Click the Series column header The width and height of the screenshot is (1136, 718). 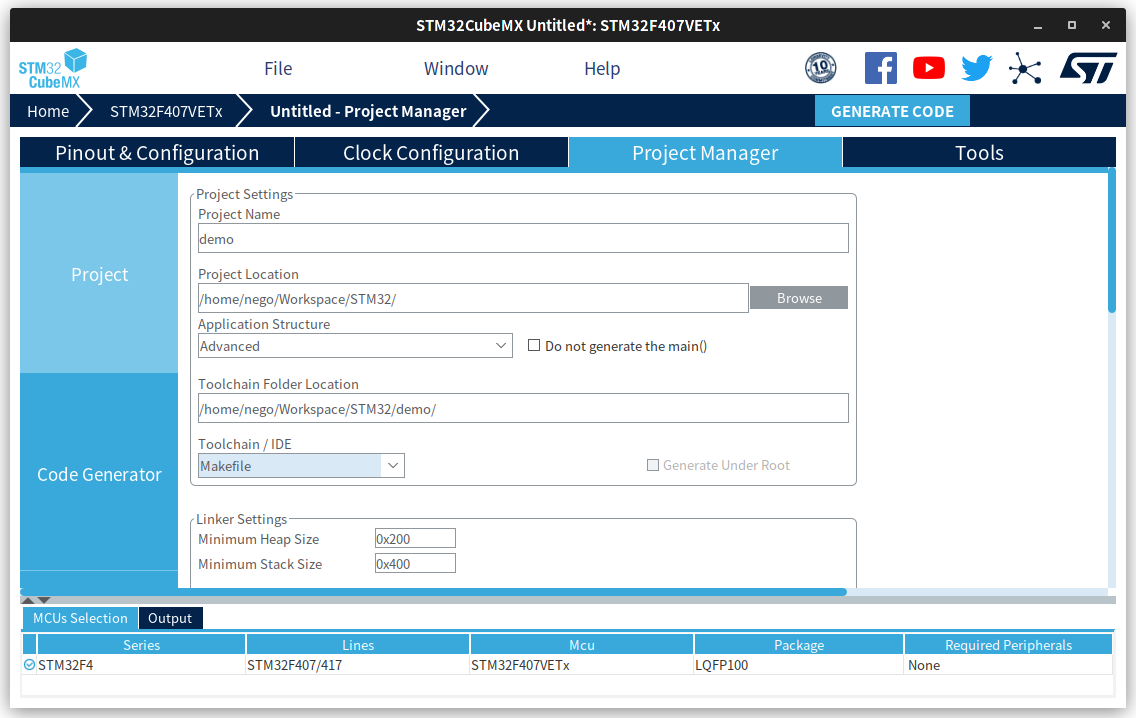point(141,644)
